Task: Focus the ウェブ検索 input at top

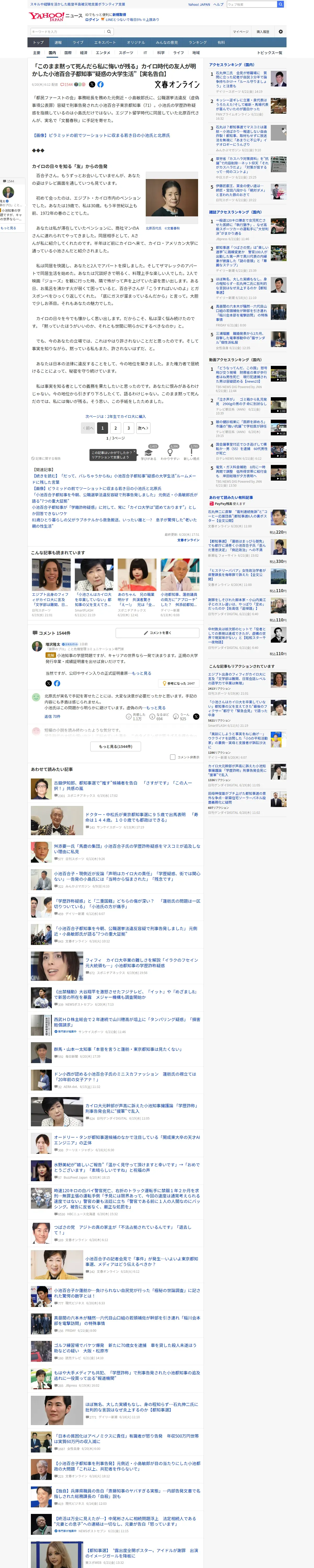Action: pos(251,4)
